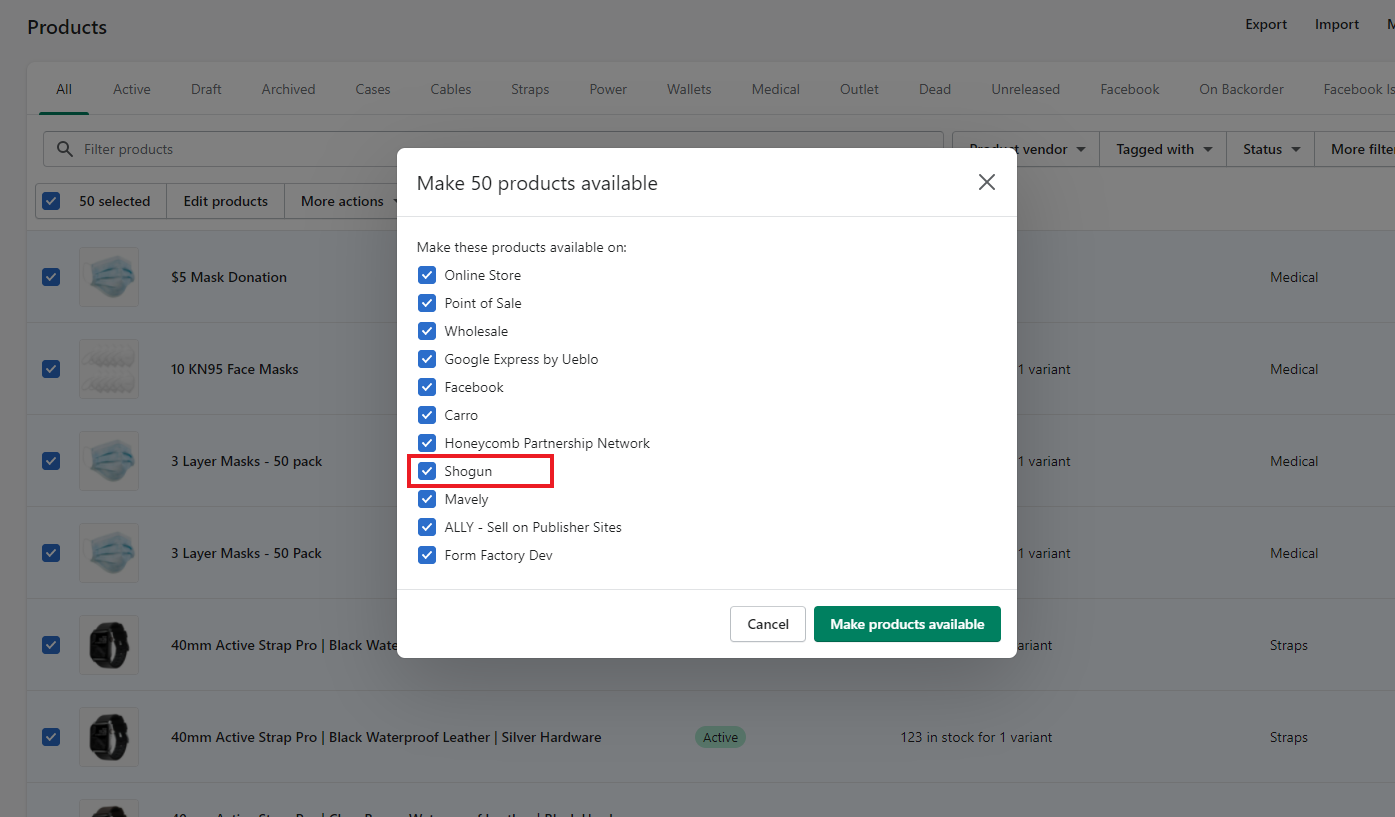Switch to the On Backorder tab
Screen dimensions: 1395x817
click(x=1242, y=89)
